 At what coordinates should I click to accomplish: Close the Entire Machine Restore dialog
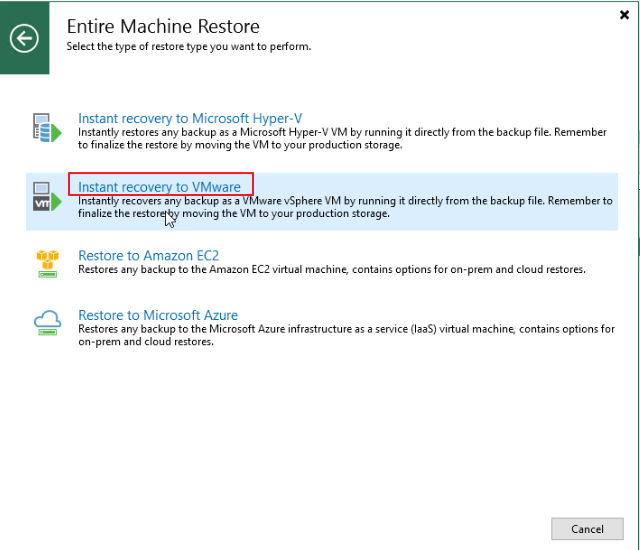[x=624, y=15]
